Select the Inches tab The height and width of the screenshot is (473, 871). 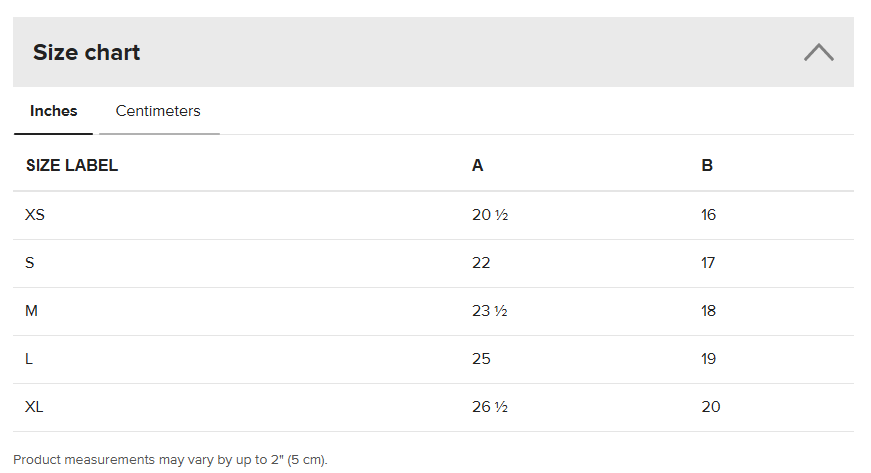54,111
